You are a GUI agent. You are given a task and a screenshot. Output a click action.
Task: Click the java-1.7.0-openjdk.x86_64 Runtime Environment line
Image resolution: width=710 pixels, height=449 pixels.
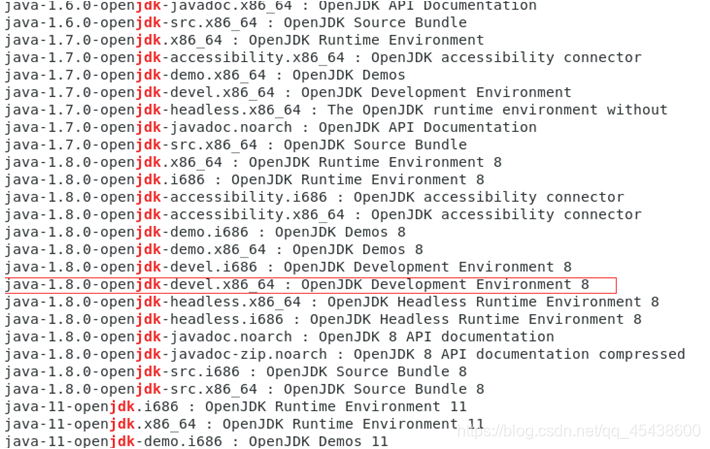(x=245, y=40)
